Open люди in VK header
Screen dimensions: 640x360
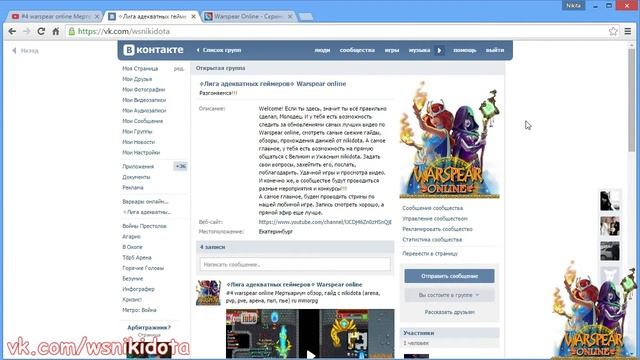click(322, 50)
